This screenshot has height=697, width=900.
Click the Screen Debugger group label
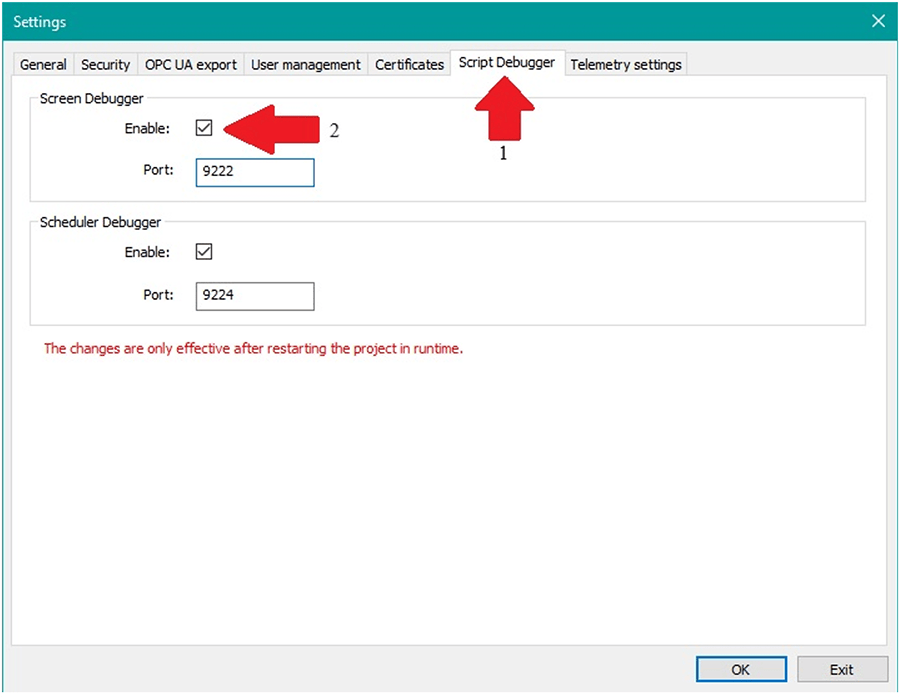point(91,99)
